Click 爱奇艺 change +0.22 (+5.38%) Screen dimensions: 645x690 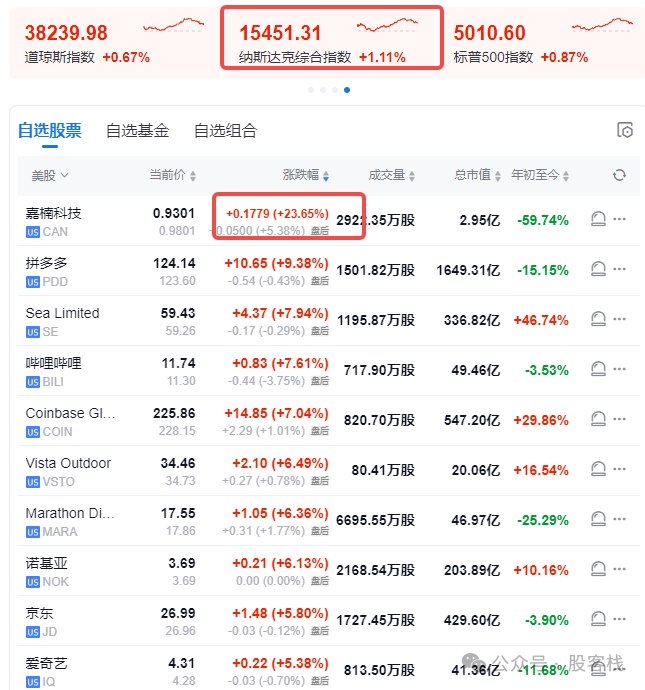280,663
